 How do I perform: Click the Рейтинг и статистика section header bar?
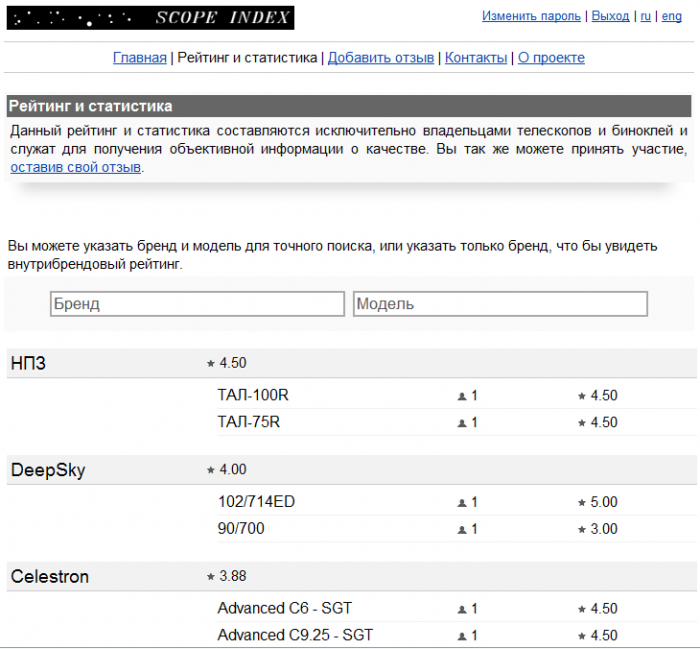point(349,106)
